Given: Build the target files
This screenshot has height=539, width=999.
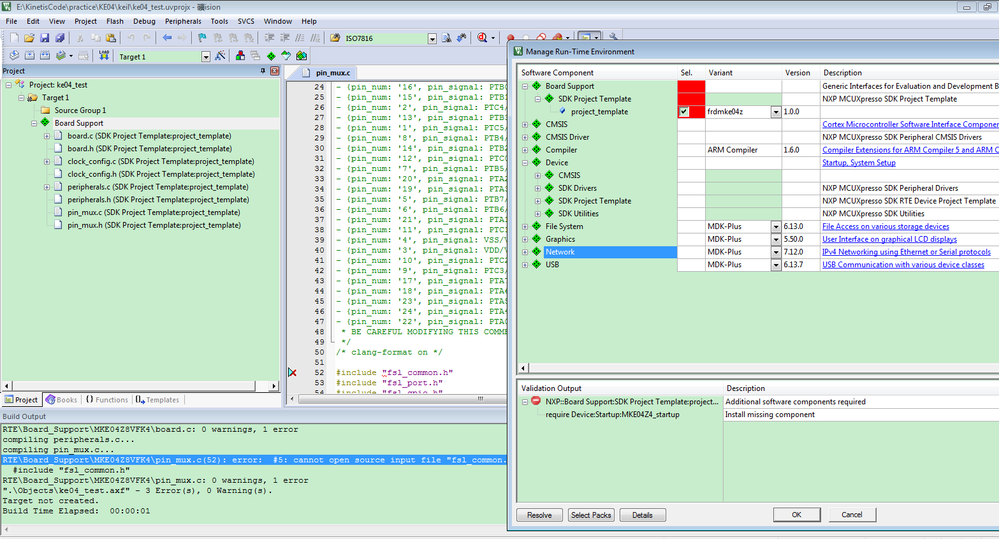Looking at the screenshot, I should click(x=29, y=56).
